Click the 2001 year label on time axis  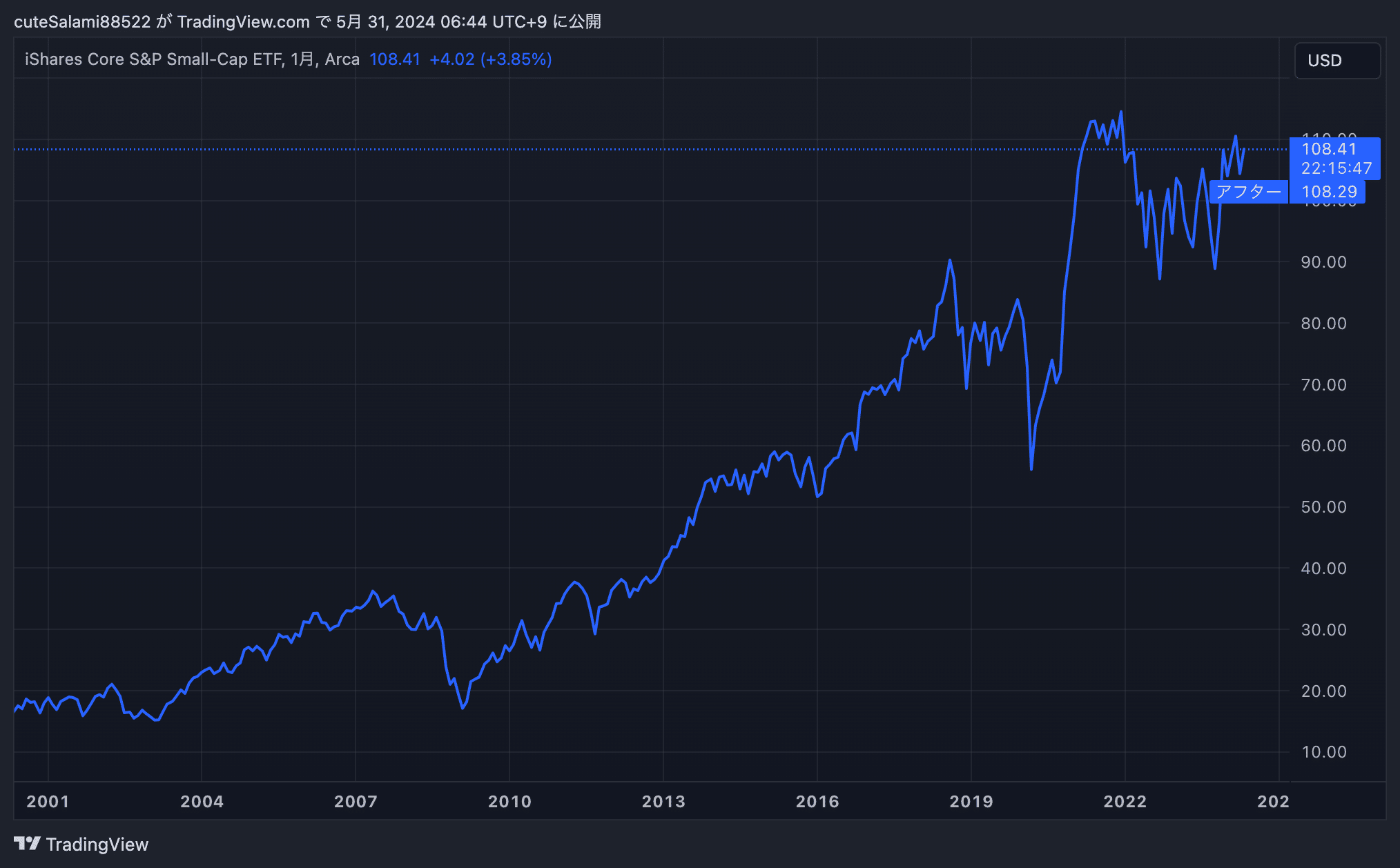pos(48,802)
